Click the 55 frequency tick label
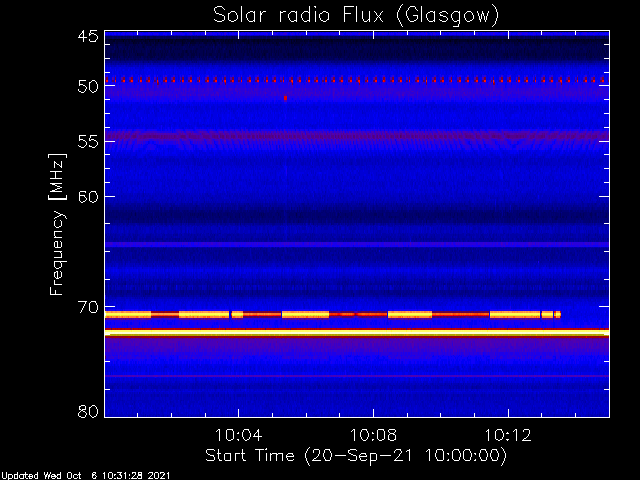The height and width of the screenshot is (480, 640). coord(88,142)
